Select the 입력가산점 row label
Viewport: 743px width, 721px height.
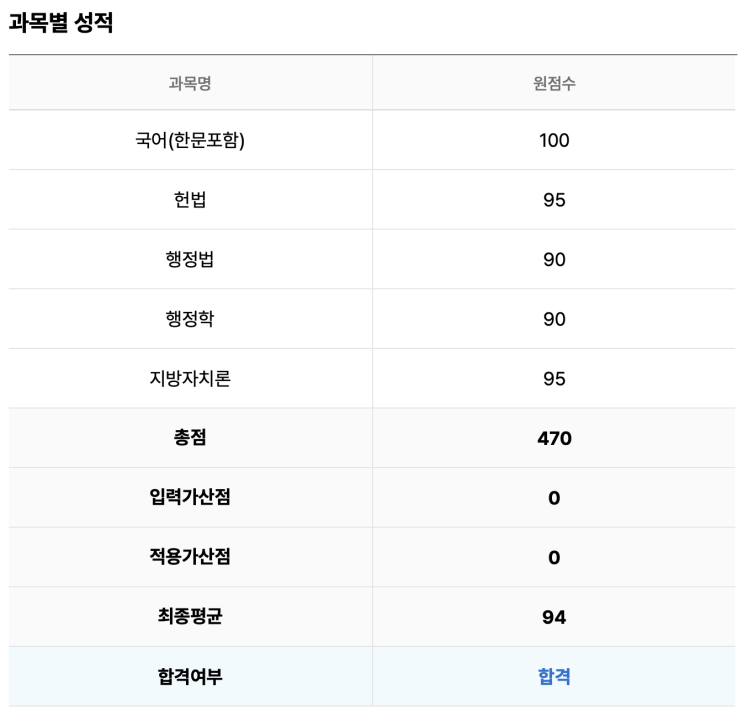point(190,498)
